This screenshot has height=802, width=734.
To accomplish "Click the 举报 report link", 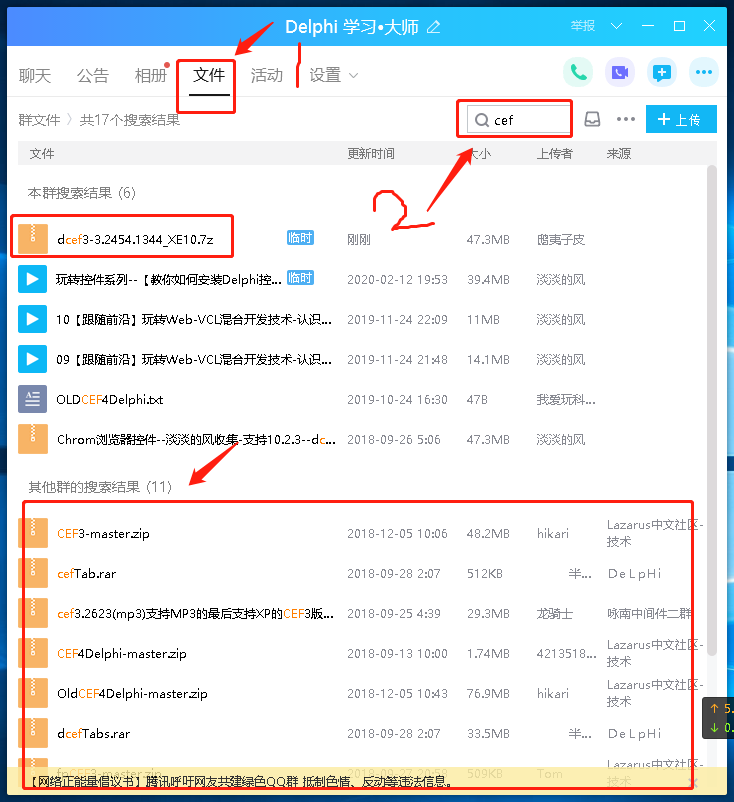I will pyautogui.click(x=582, y=25).
